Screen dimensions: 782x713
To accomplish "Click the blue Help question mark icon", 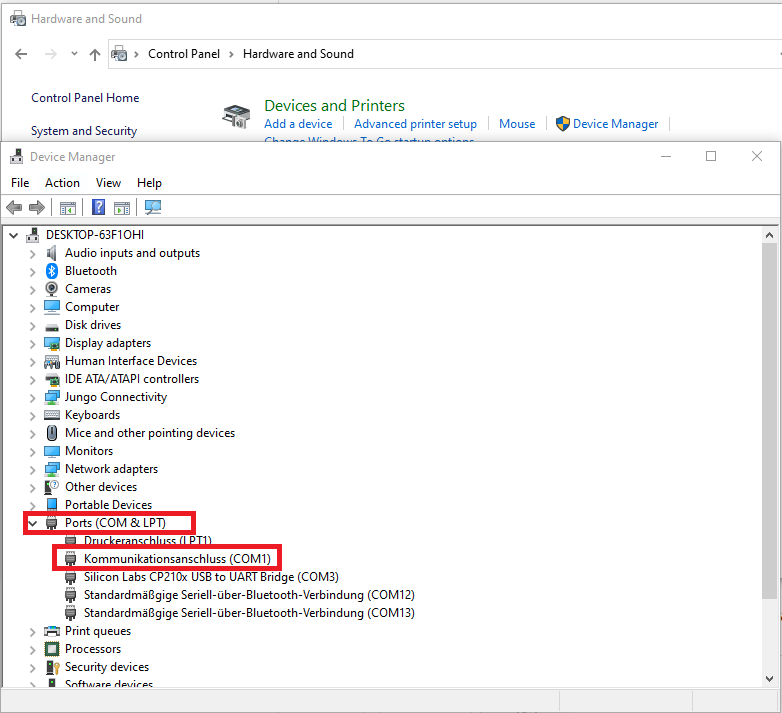I will pyautogui.click(x=98, y=207).
